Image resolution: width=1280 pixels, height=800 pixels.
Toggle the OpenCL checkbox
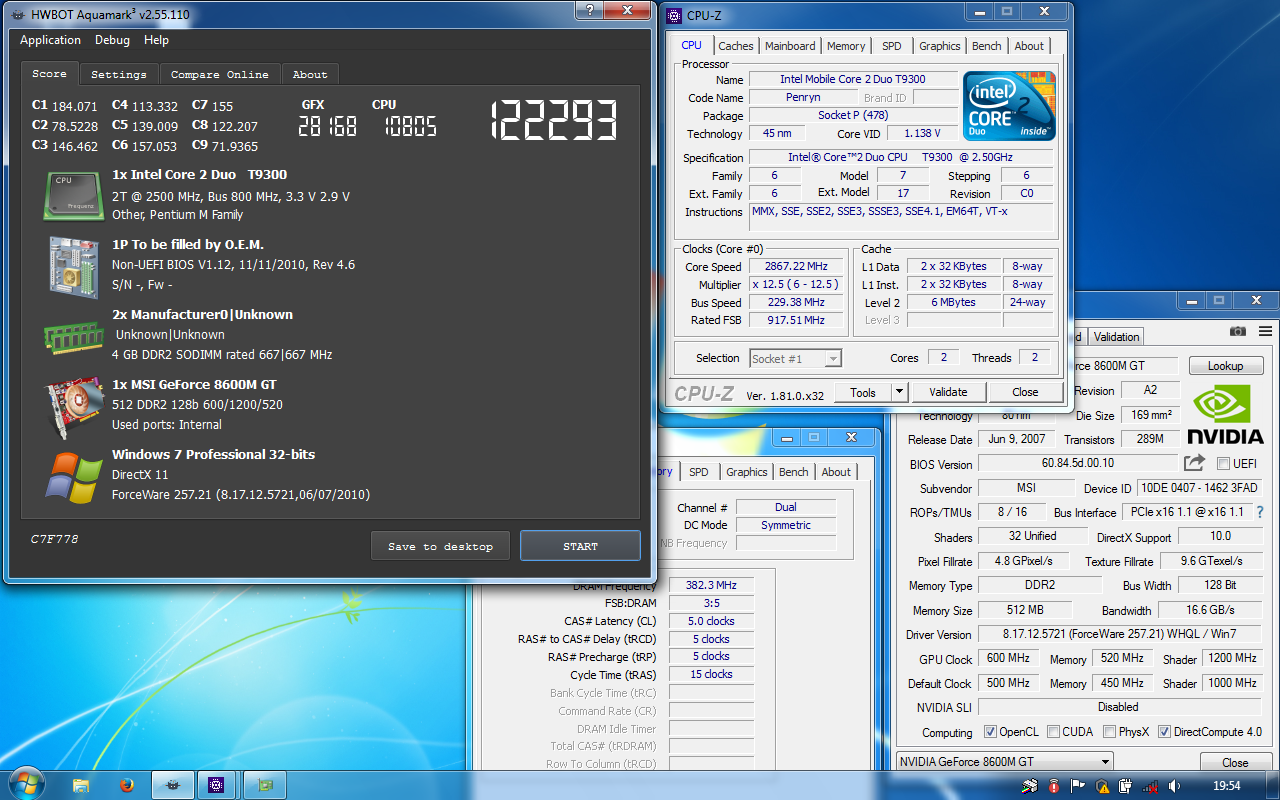point(990,732)
